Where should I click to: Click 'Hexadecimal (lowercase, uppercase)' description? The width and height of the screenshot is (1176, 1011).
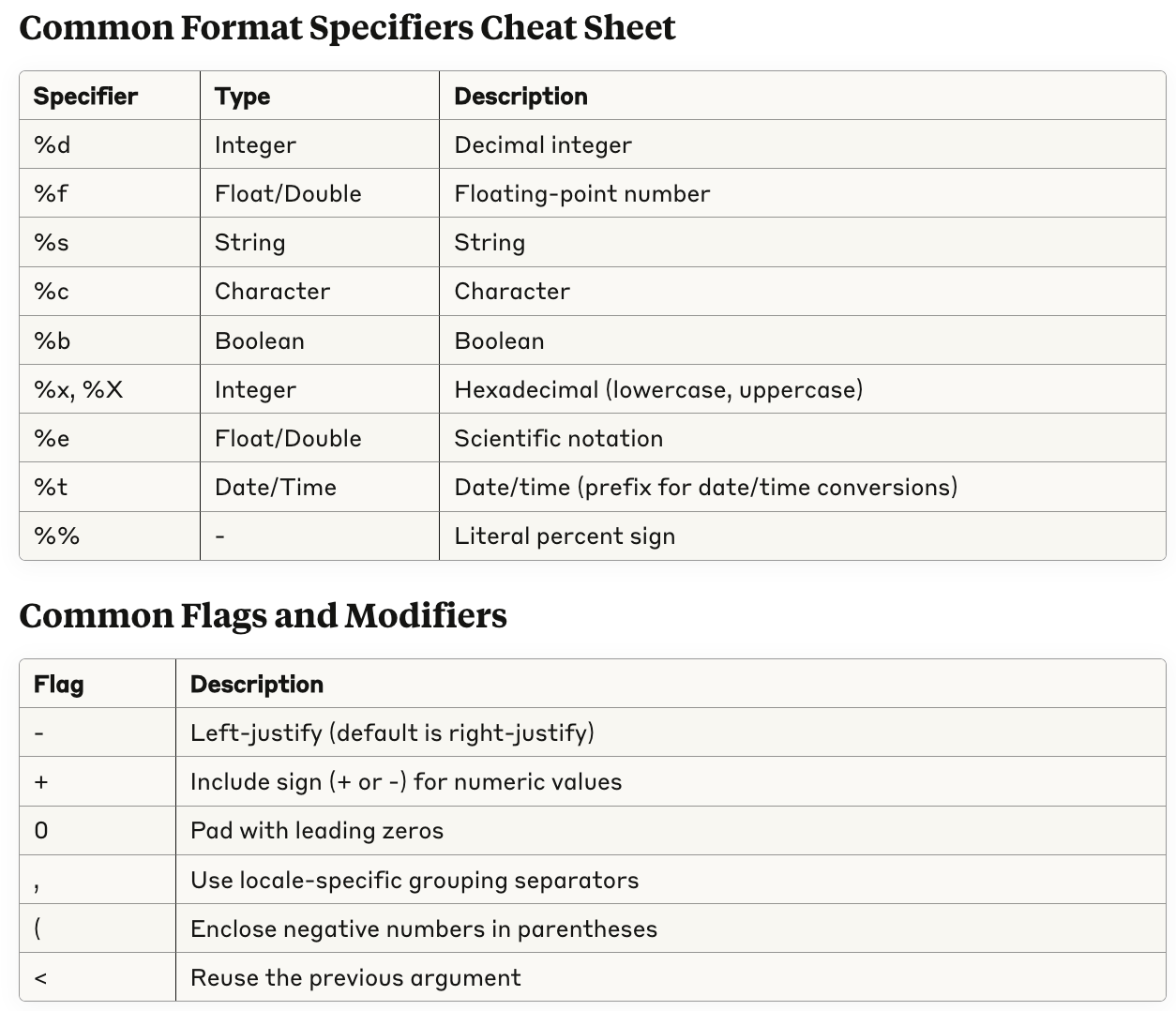(x=658, y=389)
